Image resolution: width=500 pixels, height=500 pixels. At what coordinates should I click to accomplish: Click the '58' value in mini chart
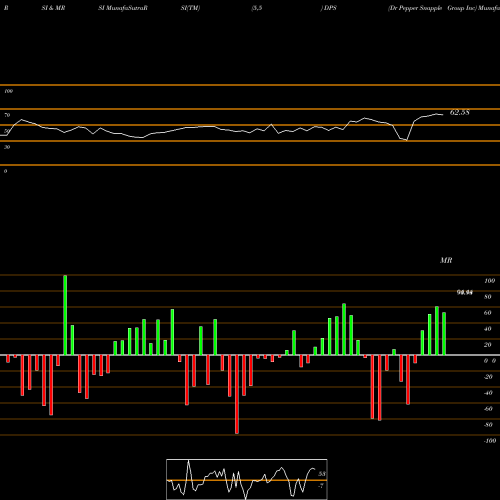point(322,474)
